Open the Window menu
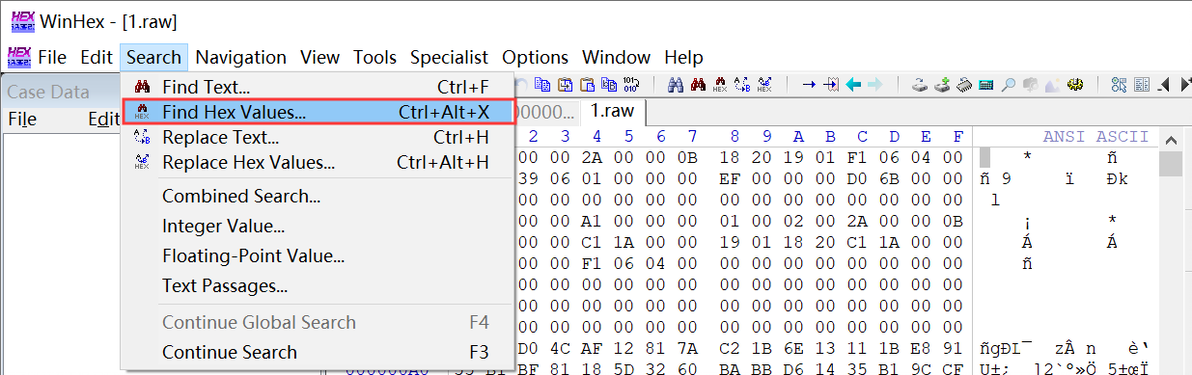This screenshot has height=375, width=1192. tap(617, 57)
